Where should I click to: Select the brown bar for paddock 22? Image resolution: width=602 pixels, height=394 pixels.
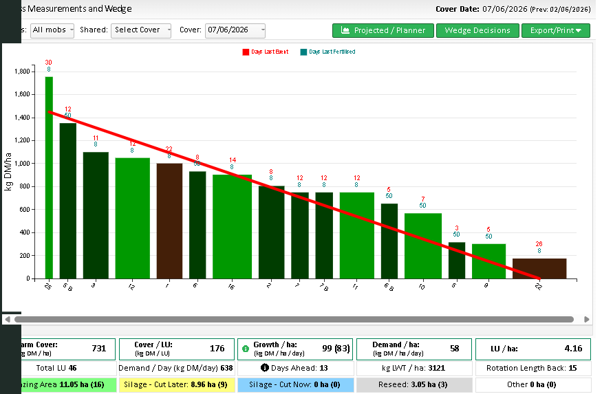(539, 269)
